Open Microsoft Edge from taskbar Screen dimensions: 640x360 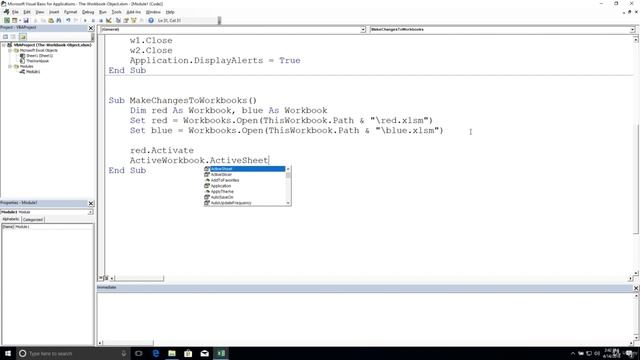pyautogui.click(x=156, y=353)
